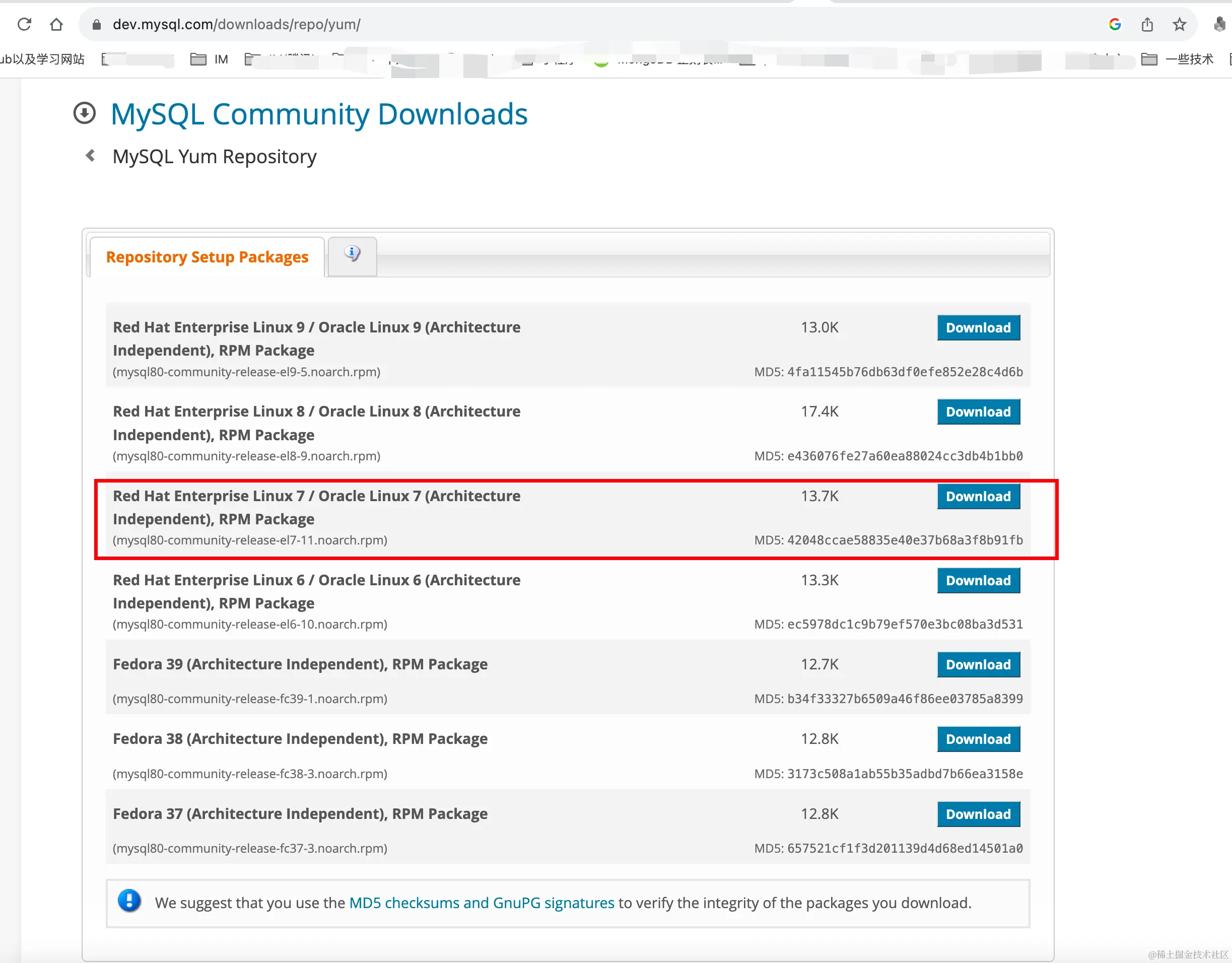Click the blue exclamation info icon

[129, 901]
